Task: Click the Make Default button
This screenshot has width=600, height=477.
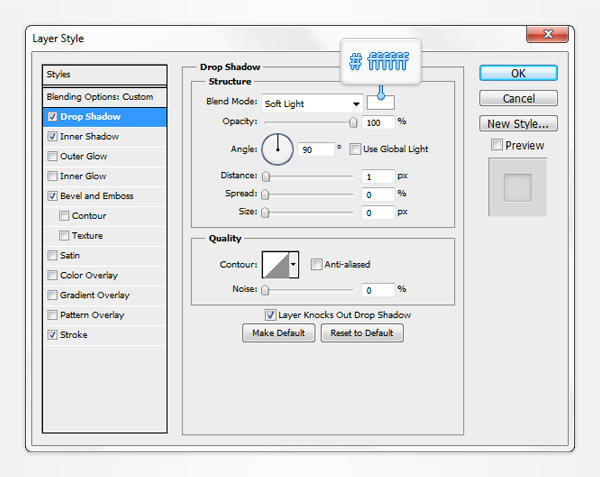Action: tap(278, 333)
